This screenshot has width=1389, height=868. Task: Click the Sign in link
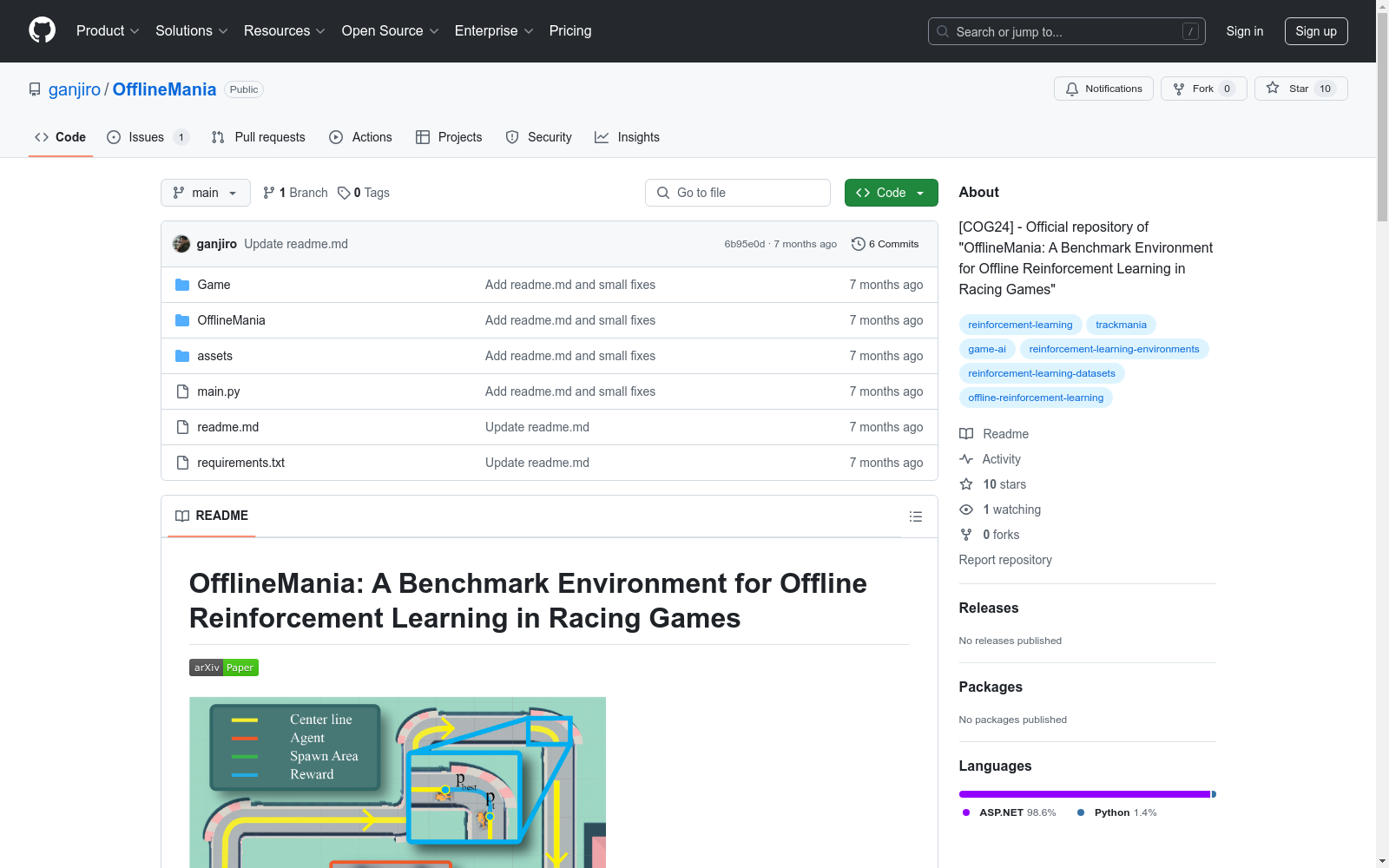click(x=1245, y=31)
